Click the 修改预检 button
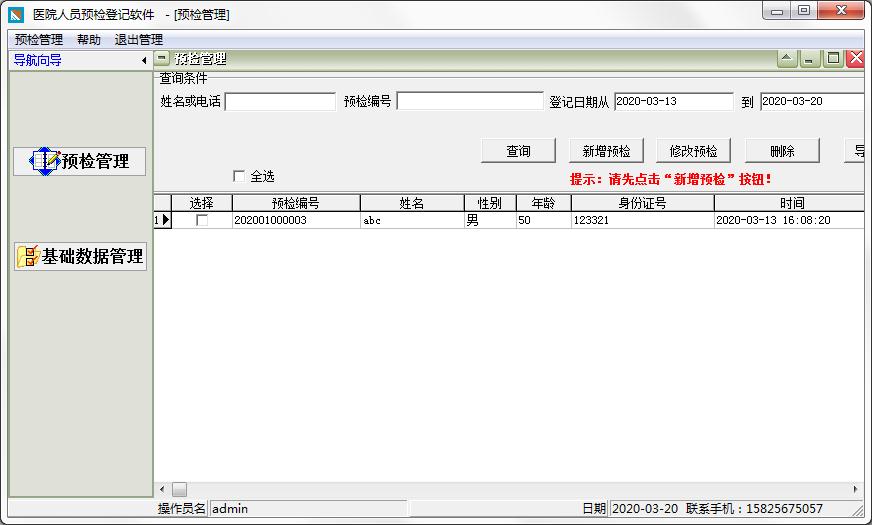Screen dimensions: 872x525 point(693,151)
